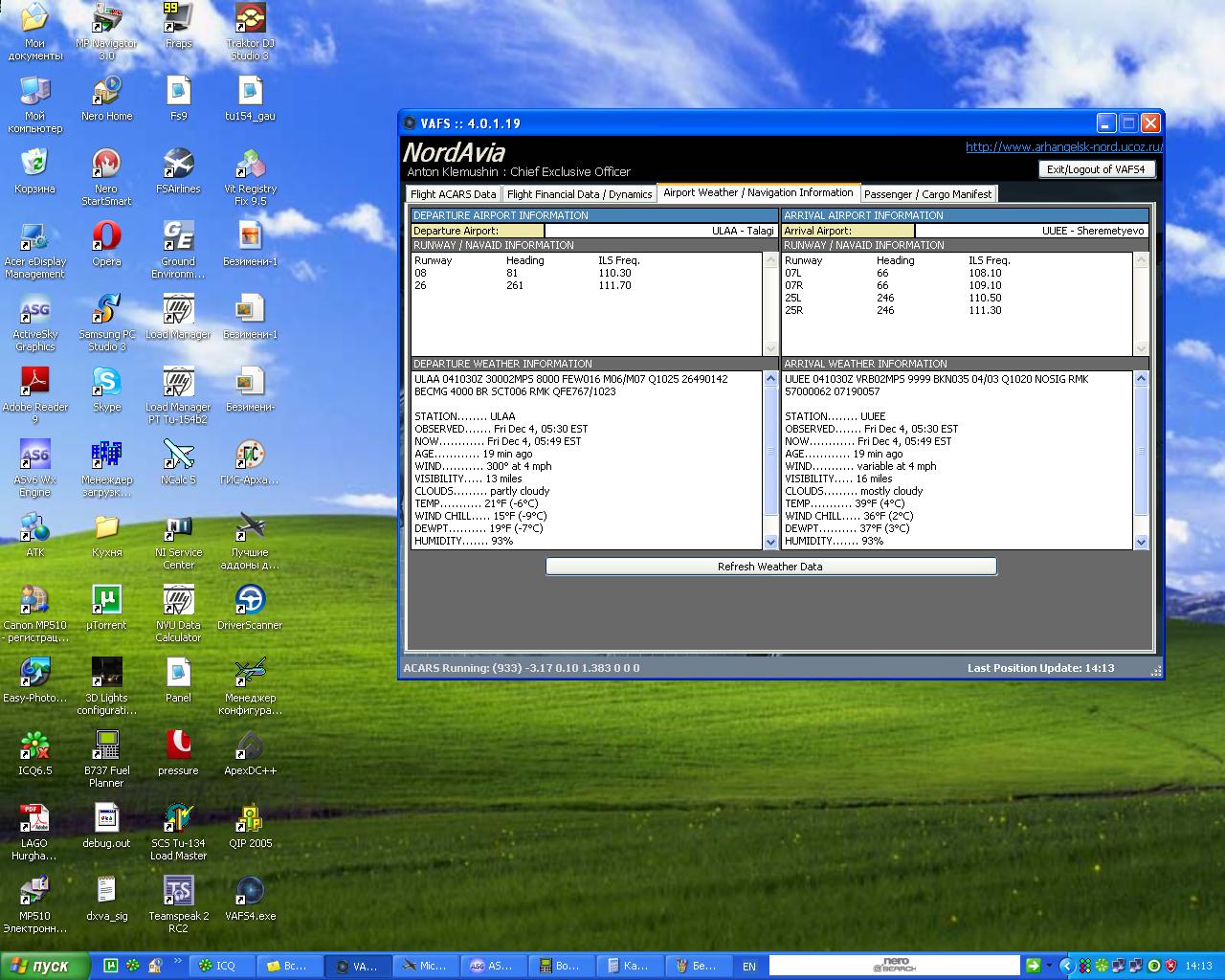Click up arrow of arrival weather scrollbar

point(1141,379)
